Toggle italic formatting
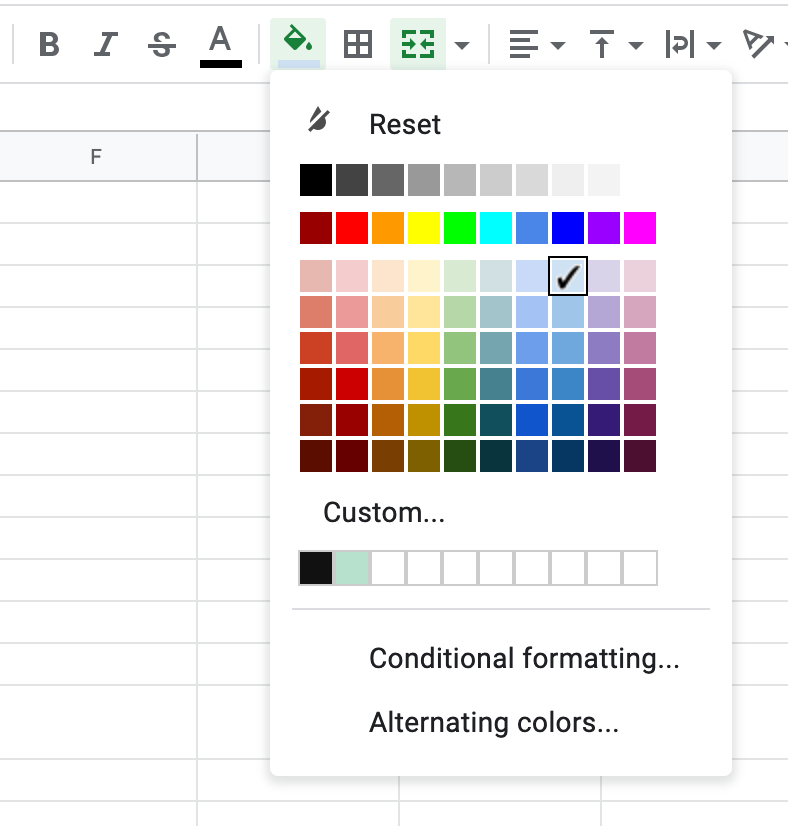 pos(105,44)
